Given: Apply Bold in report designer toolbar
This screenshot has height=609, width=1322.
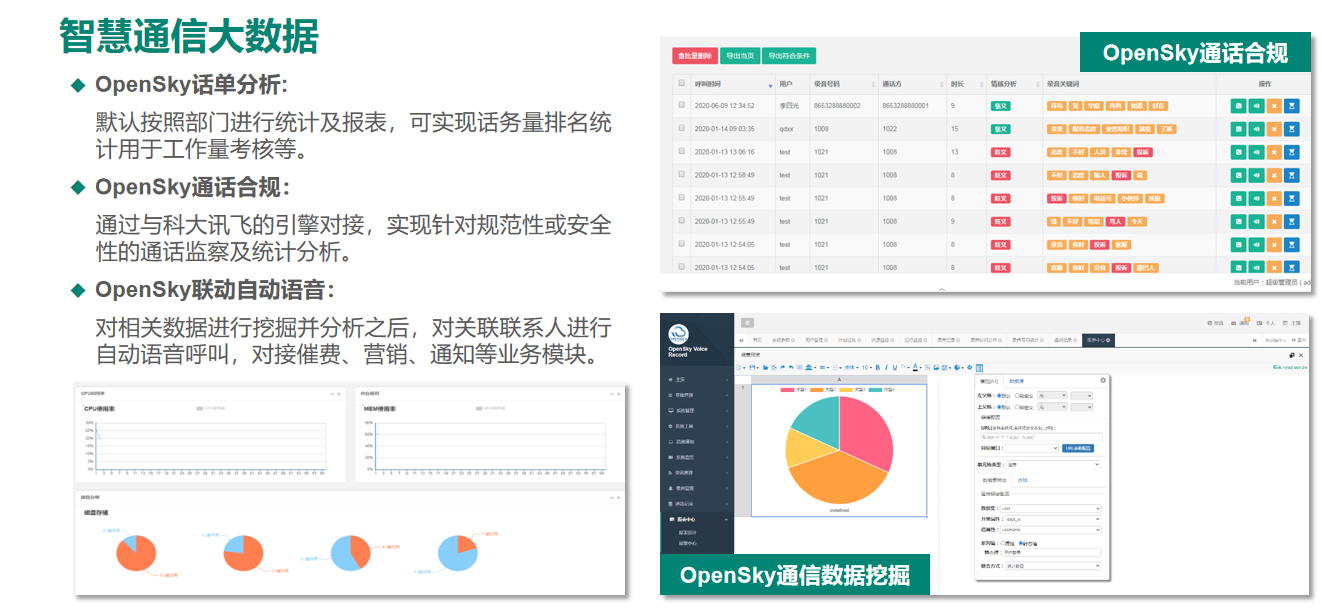Looking at the screenshot, I should 877,367.
